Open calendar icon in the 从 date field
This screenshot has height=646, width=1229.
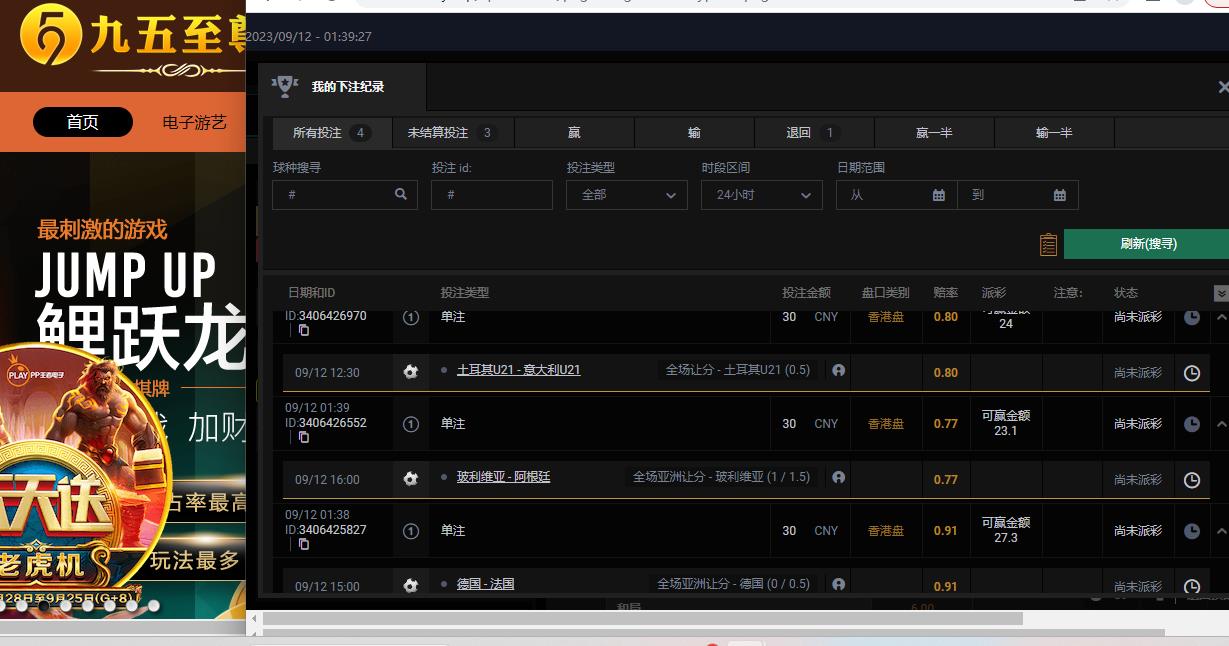click(x=938, y=195)
